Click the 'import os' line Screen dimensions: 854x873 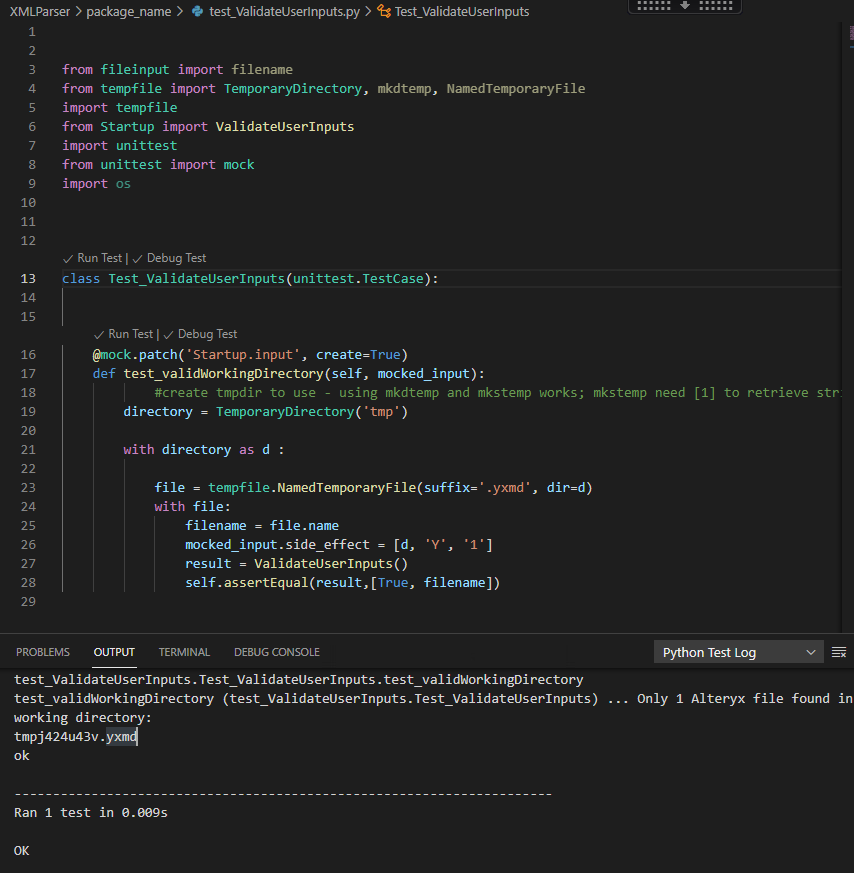tap(96, 183)
